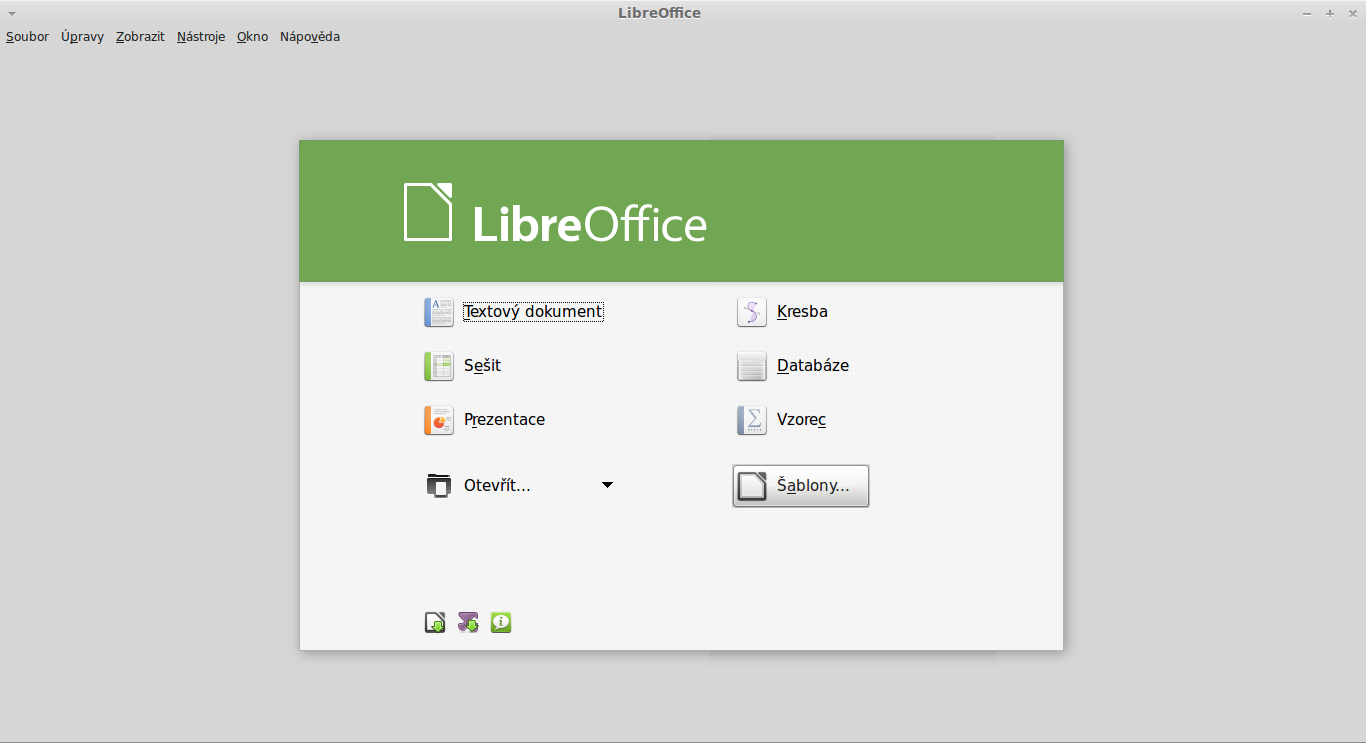Click the Prezentace slideshow icon
Image resolution: width=1366 pixels, height=743 pixels.
(439, 420)
